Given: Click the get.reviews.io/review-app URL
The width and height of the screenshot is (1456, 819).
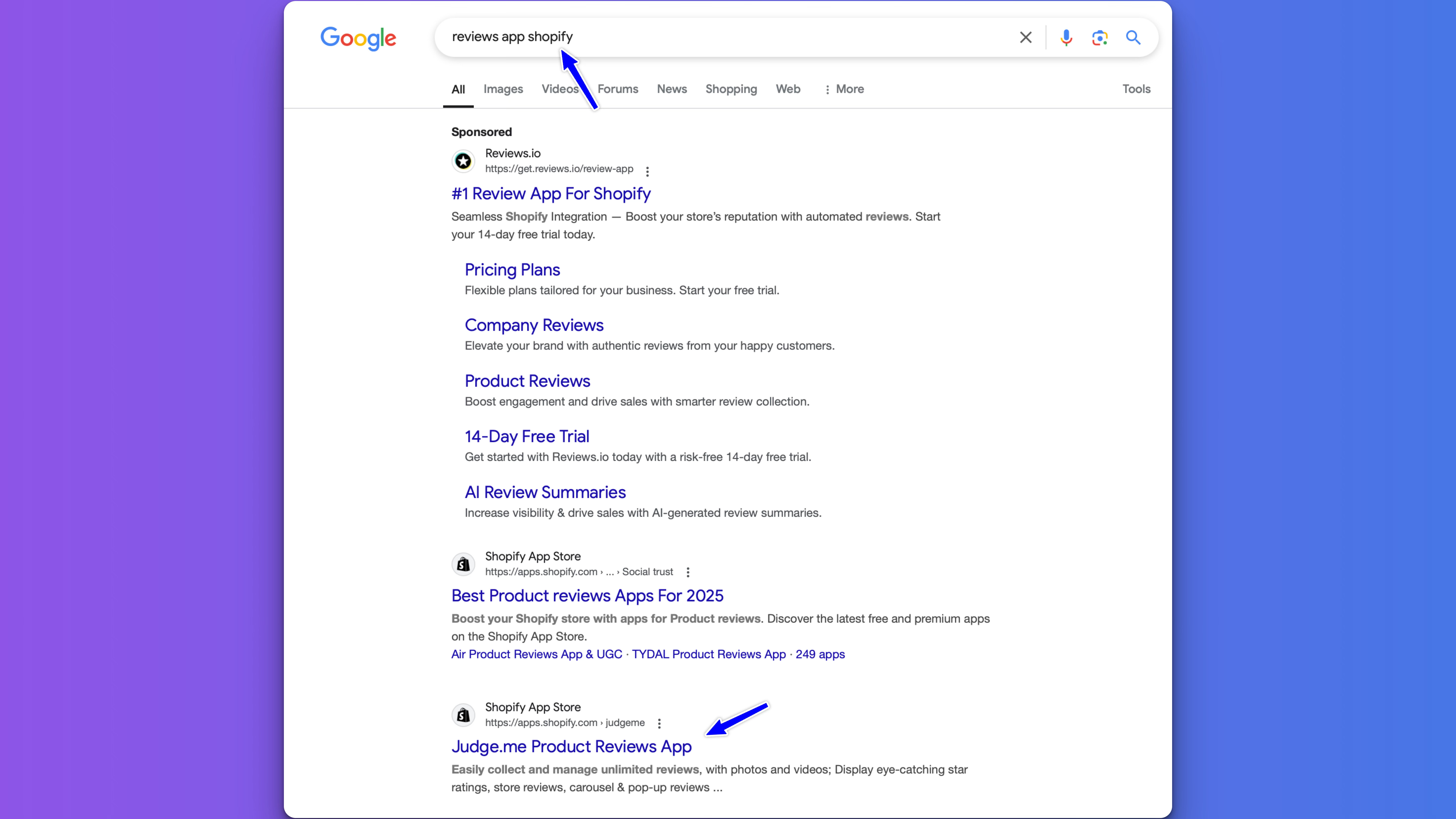Looking at the screenshot, I should coord(559,169).
